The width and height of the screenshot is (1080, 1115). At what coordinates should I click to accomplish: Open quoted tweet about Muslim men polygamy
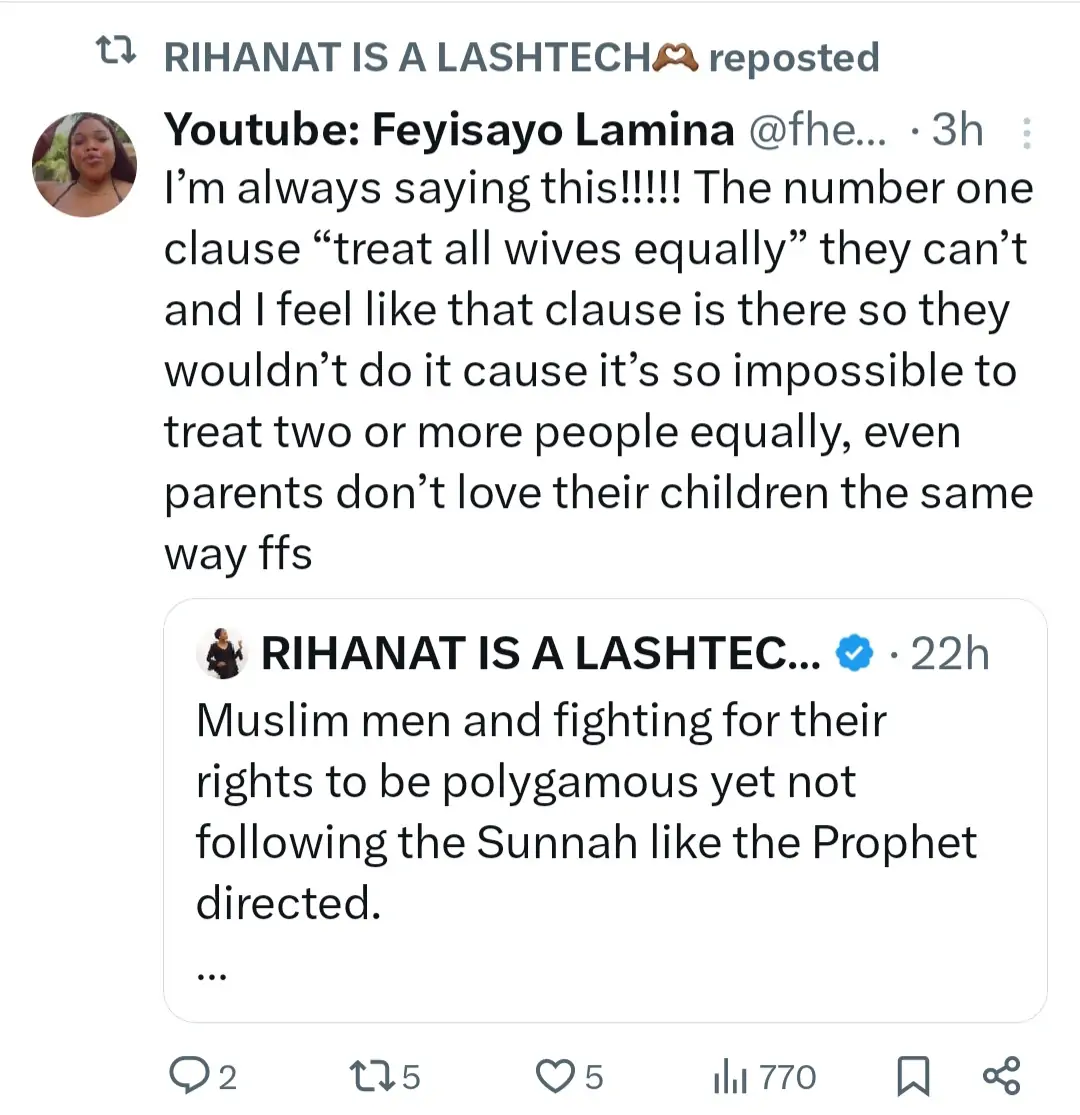coord(585,810)
